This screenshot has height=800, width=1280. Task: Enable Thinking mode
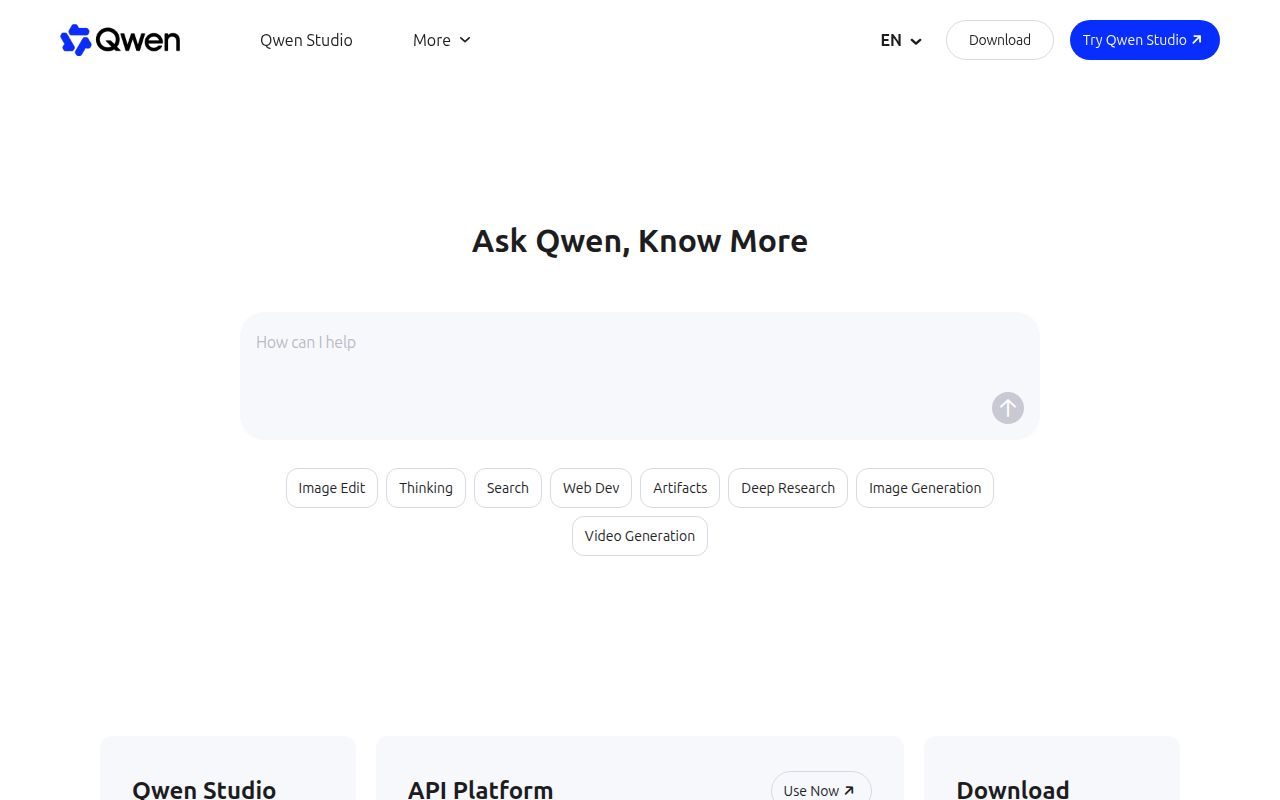pos(426,488)
